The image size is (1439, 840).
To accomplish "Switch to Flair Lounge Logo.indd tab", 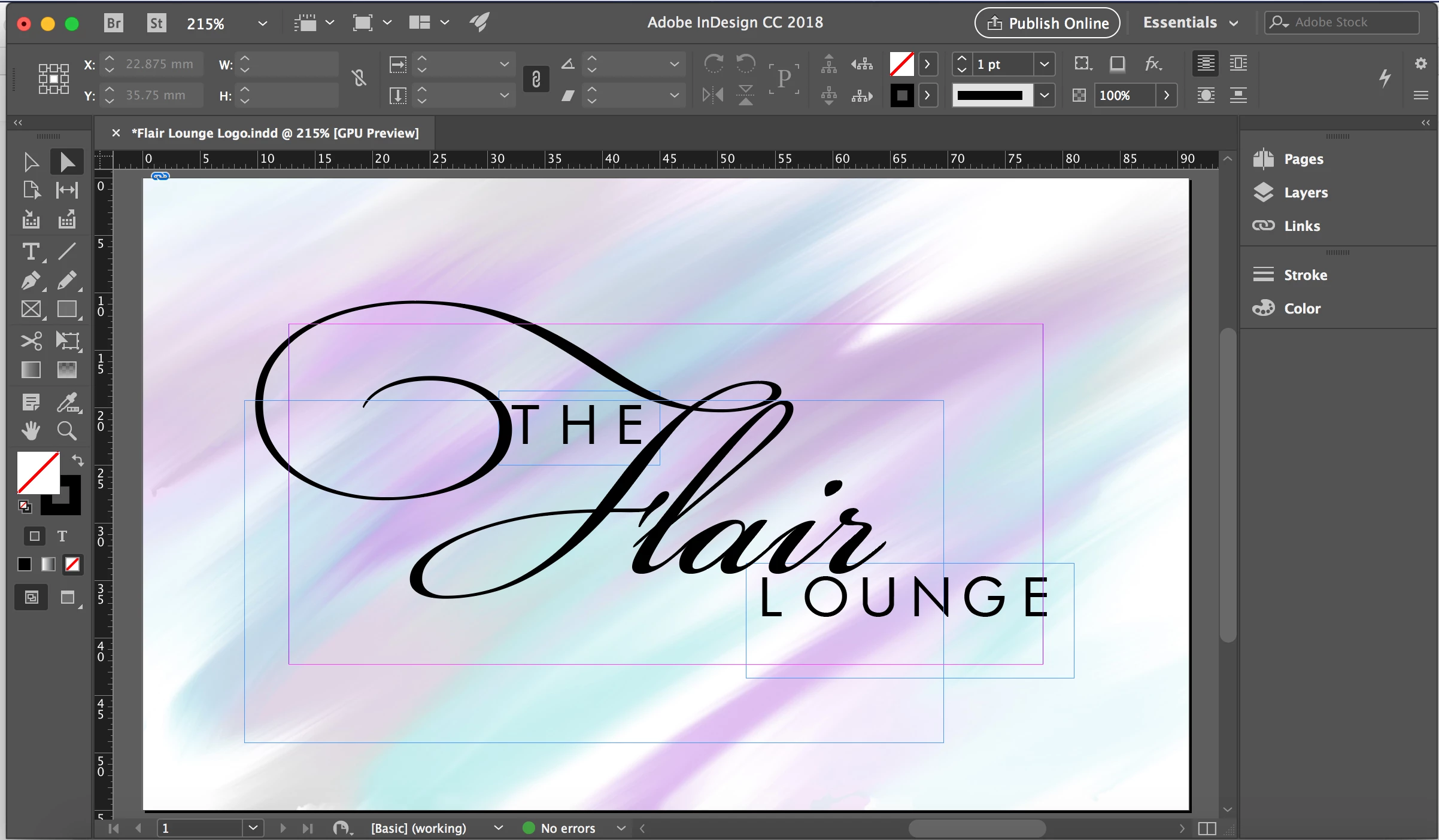I will [275, 133].
